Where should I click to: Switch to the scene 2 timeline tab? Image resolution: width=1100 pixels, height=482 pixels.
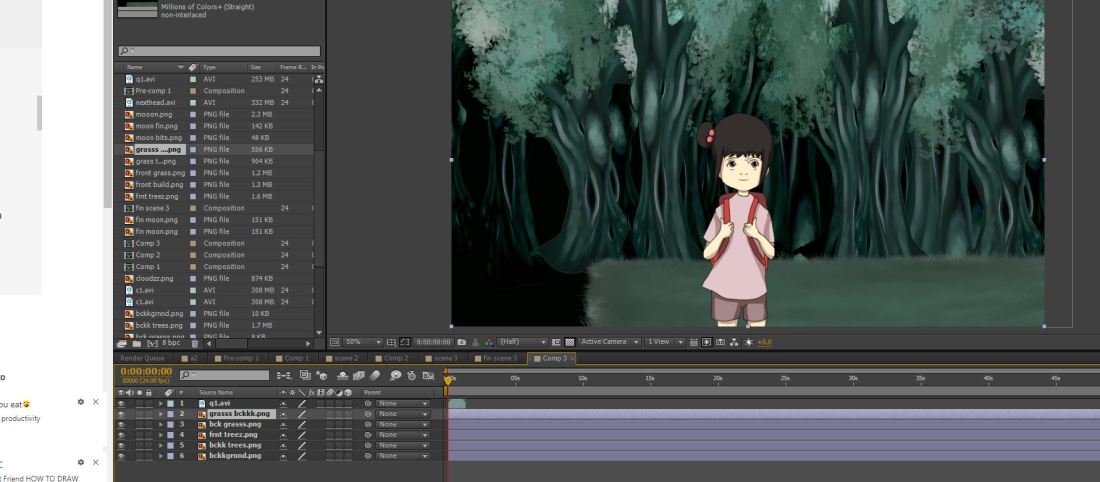point(342,359)
